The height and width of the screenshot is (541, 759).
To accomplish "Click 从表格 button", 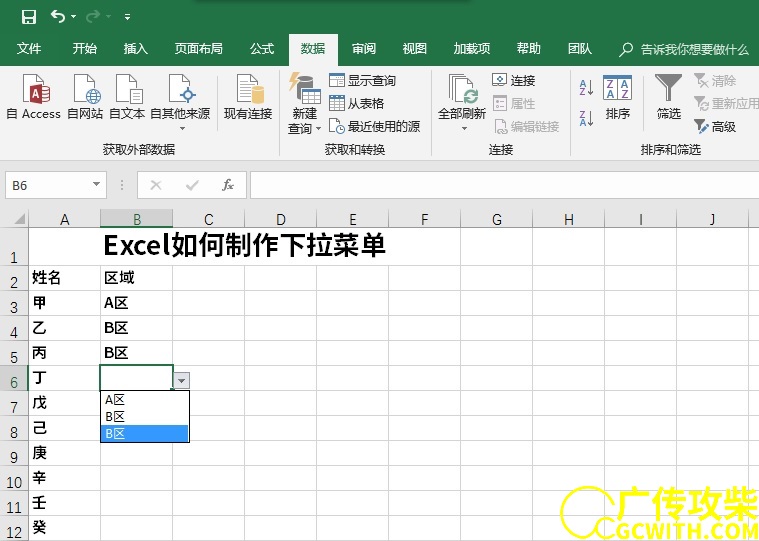I will (357, 103).
